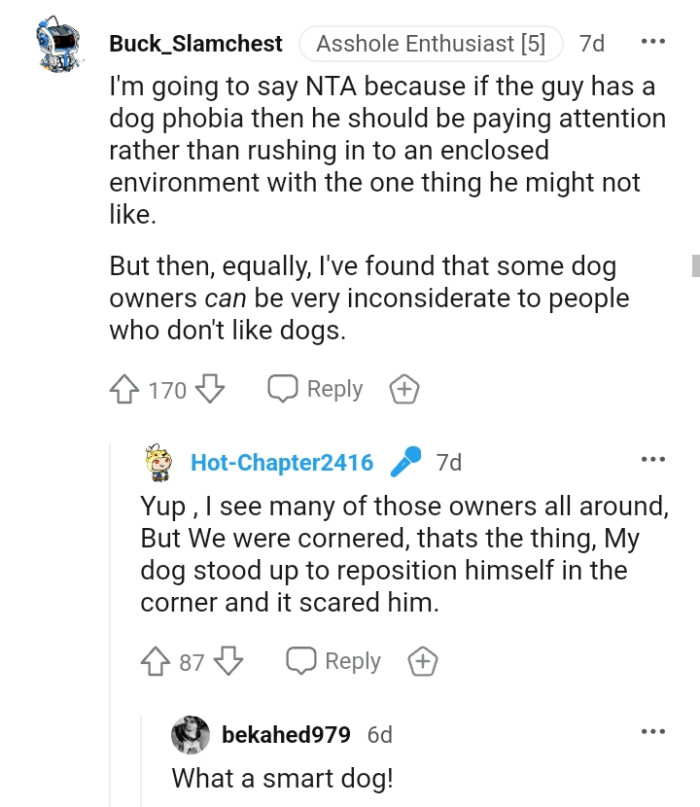Click the OP microphone icon

(404, 462)
